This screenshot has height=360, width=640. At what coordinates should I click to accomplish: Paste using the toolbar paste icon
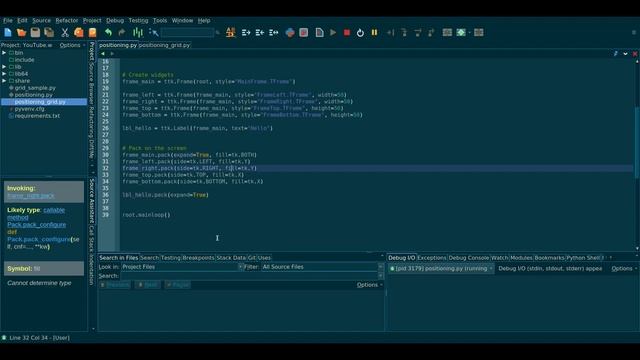(x=93, y=32)
